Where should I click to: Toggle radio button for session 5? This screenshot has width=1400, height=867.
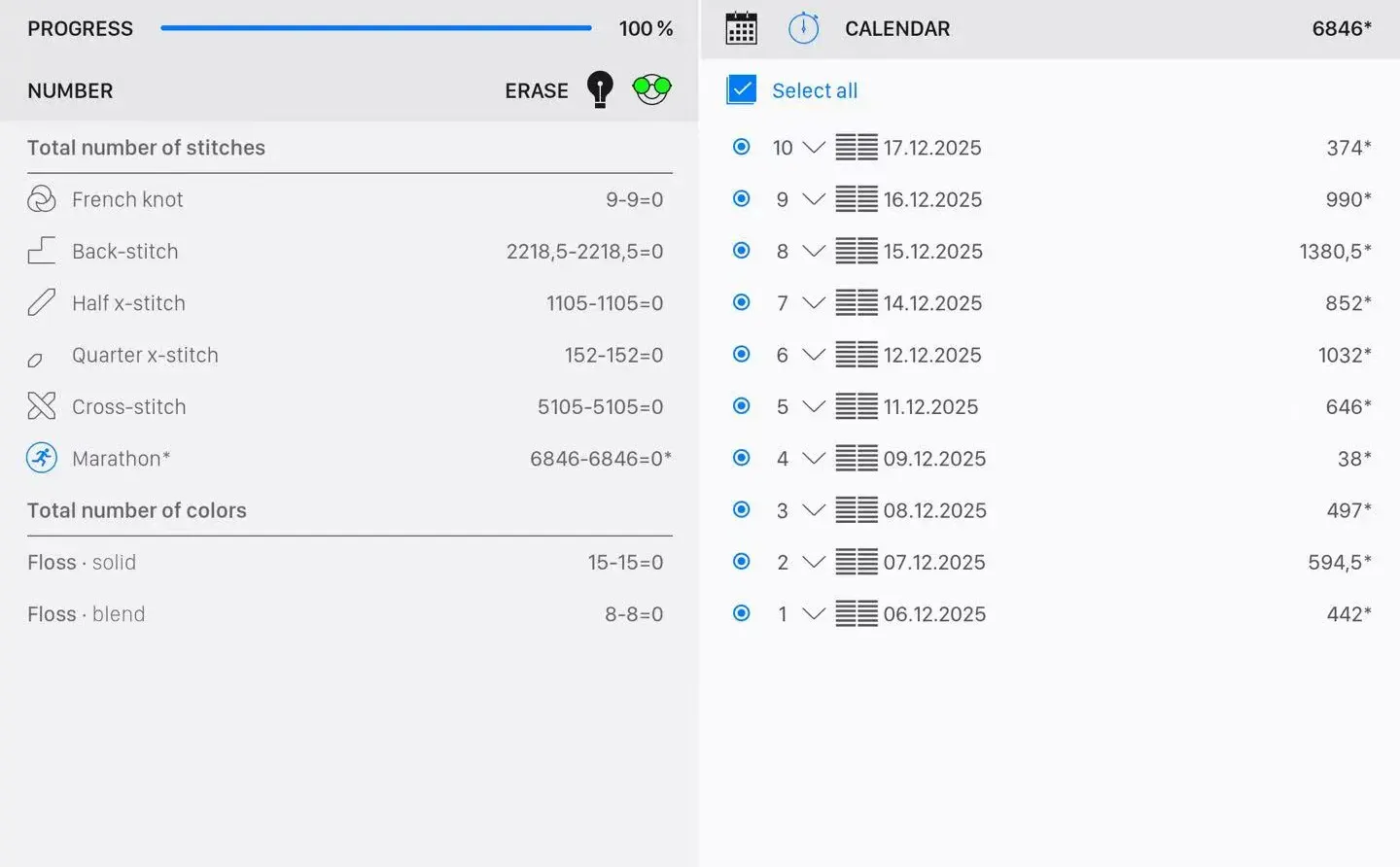741,405
